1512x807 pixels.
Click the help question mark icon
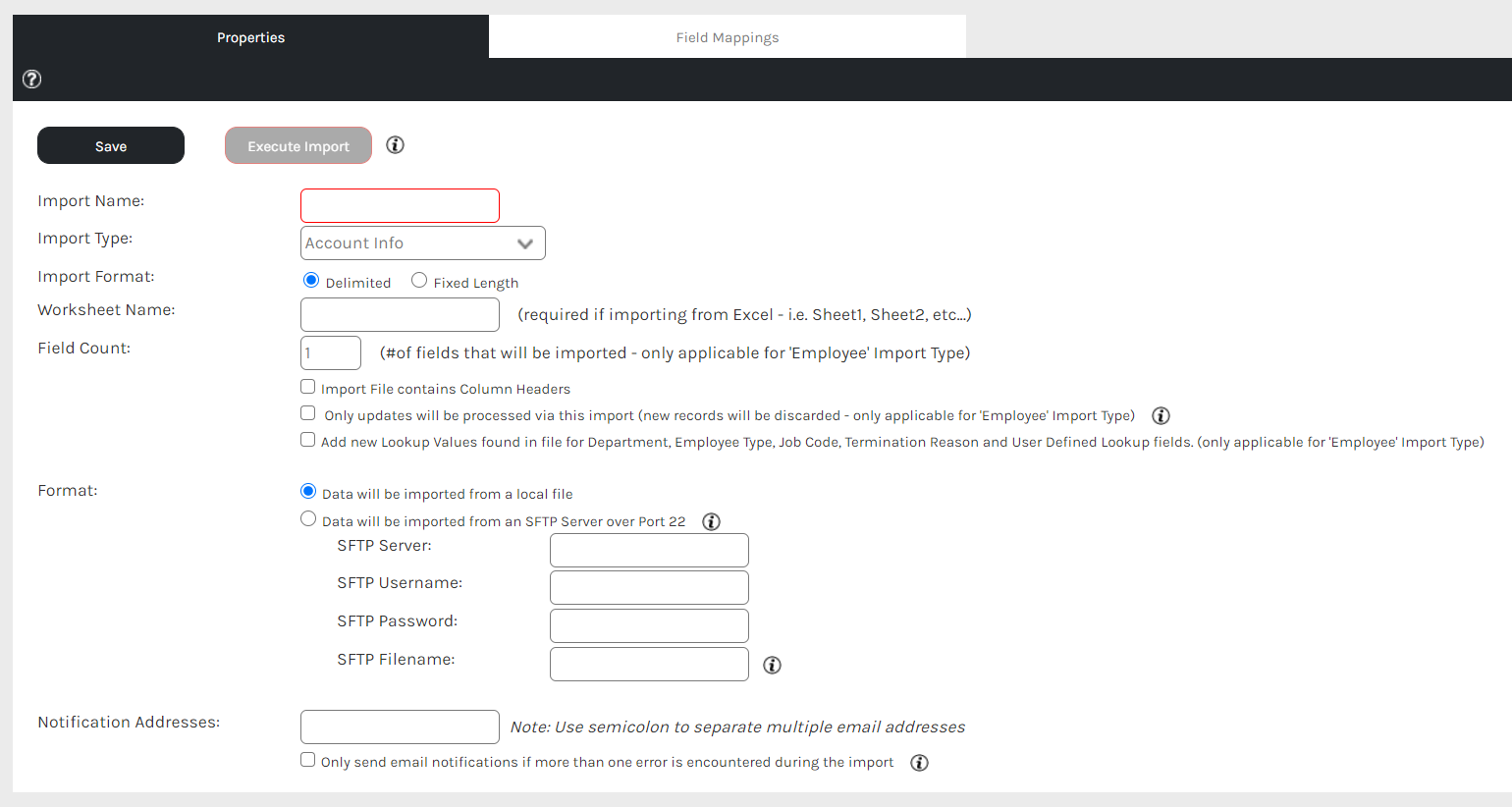31,80
